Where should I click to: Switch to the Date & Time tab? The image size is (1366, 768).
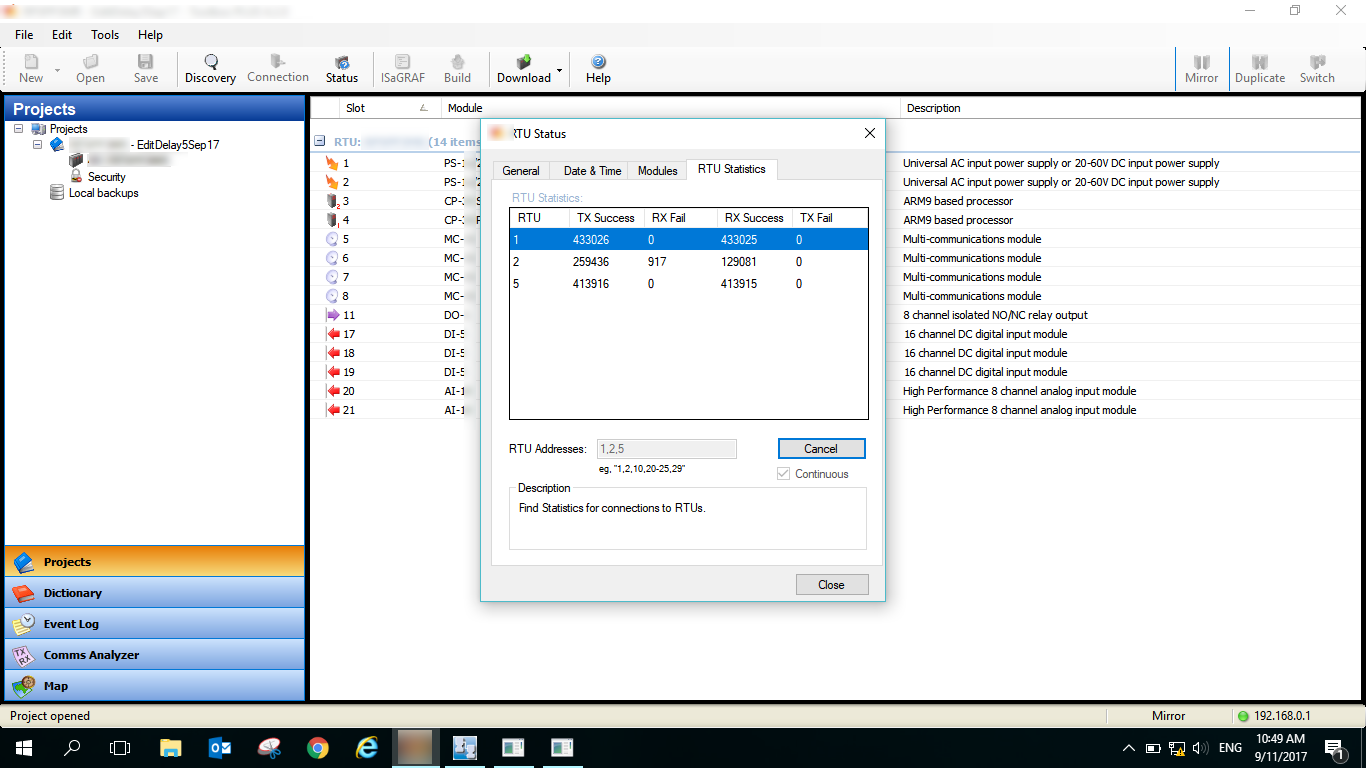pos(592,171)
